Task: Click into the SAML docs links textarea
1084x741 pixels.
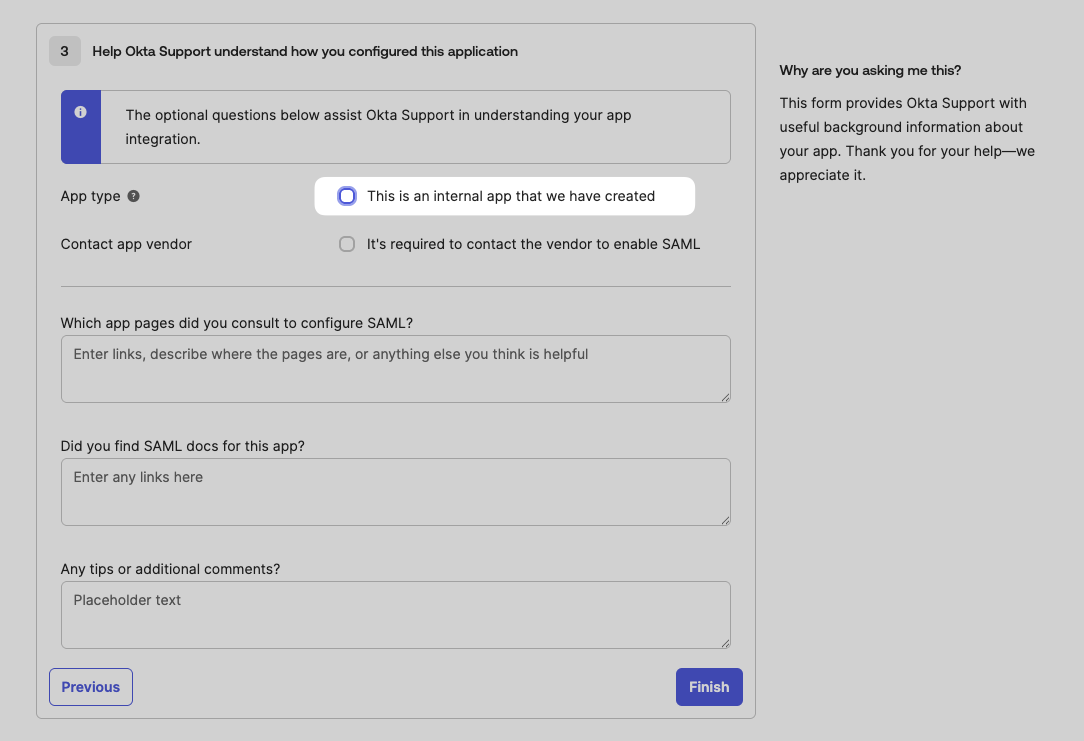Action: pyautogui.click(x=395, y=492)
